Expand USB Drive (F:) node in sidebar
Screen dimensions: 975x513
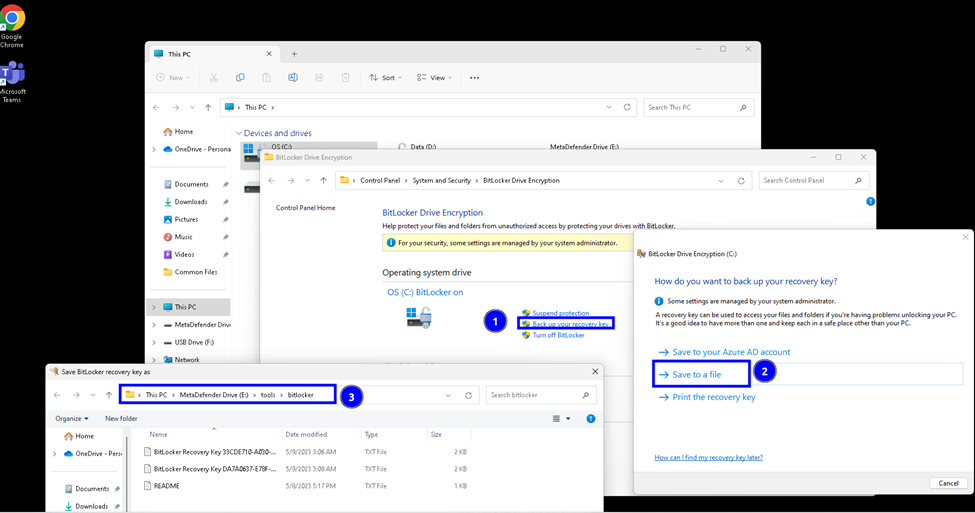coord(154,342)
